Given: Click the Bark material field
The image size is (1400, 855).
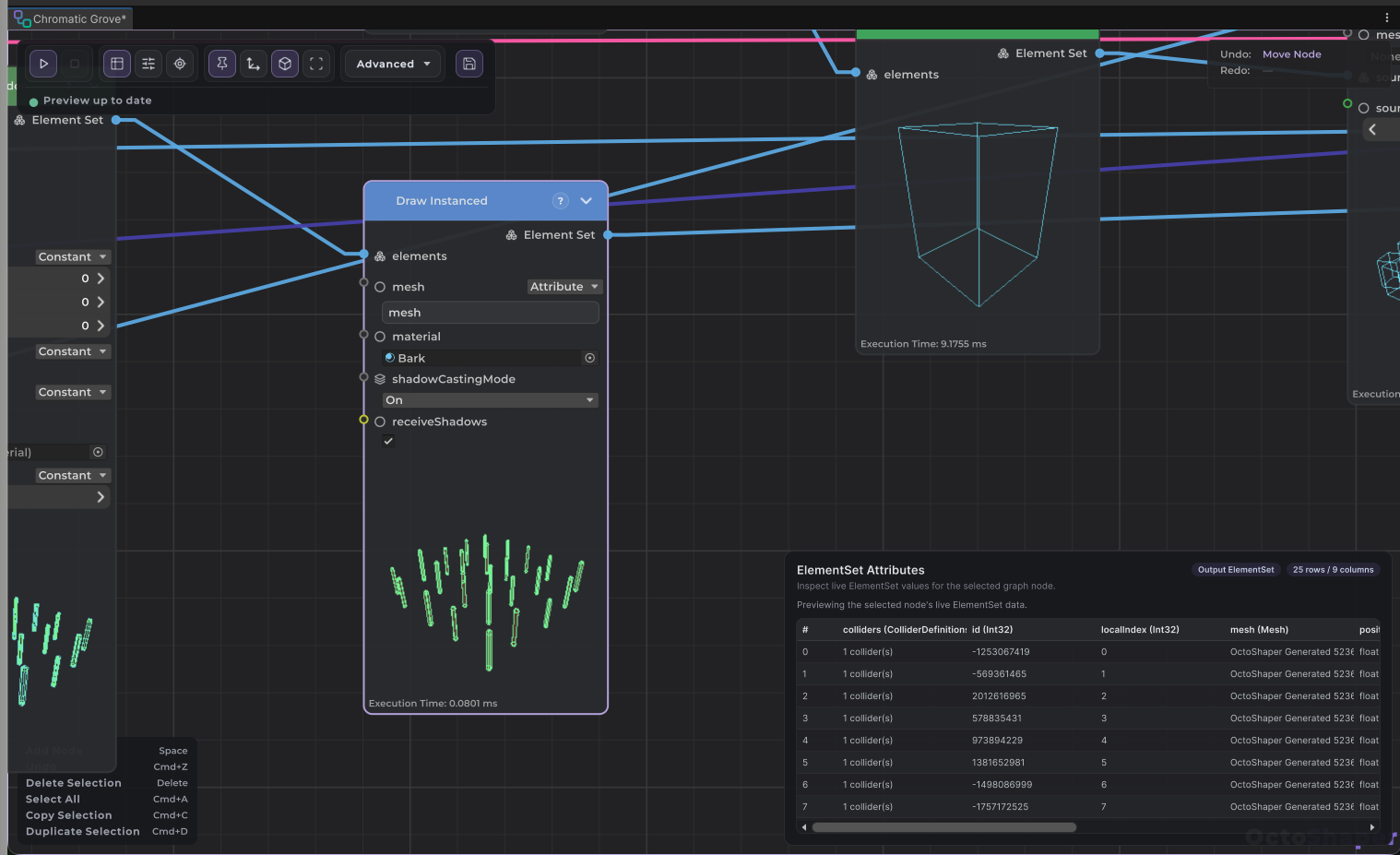Looking at the screenshot, I should [x=490, y=358].
